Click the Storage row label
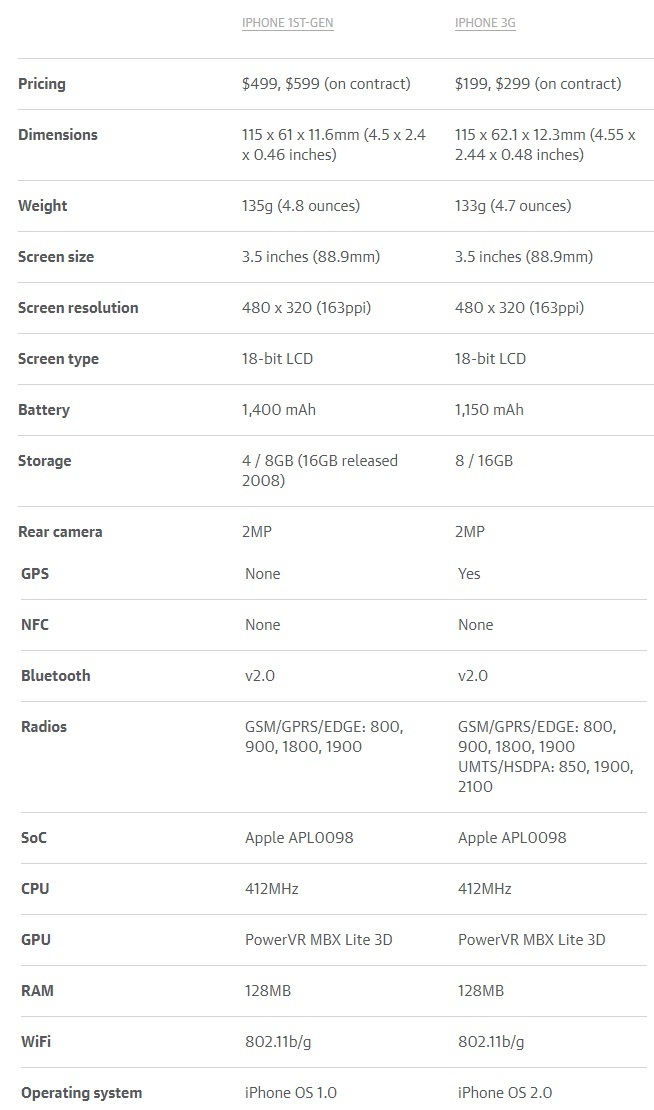 (45, 461)
